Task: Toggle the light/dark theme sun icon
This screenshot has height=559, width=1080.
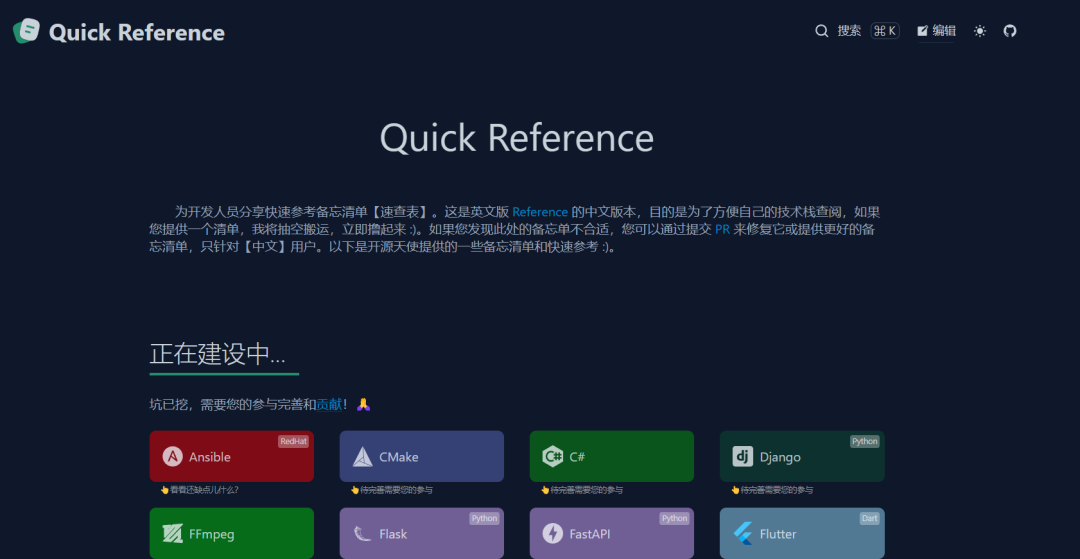Action: (x=979, y=31)
